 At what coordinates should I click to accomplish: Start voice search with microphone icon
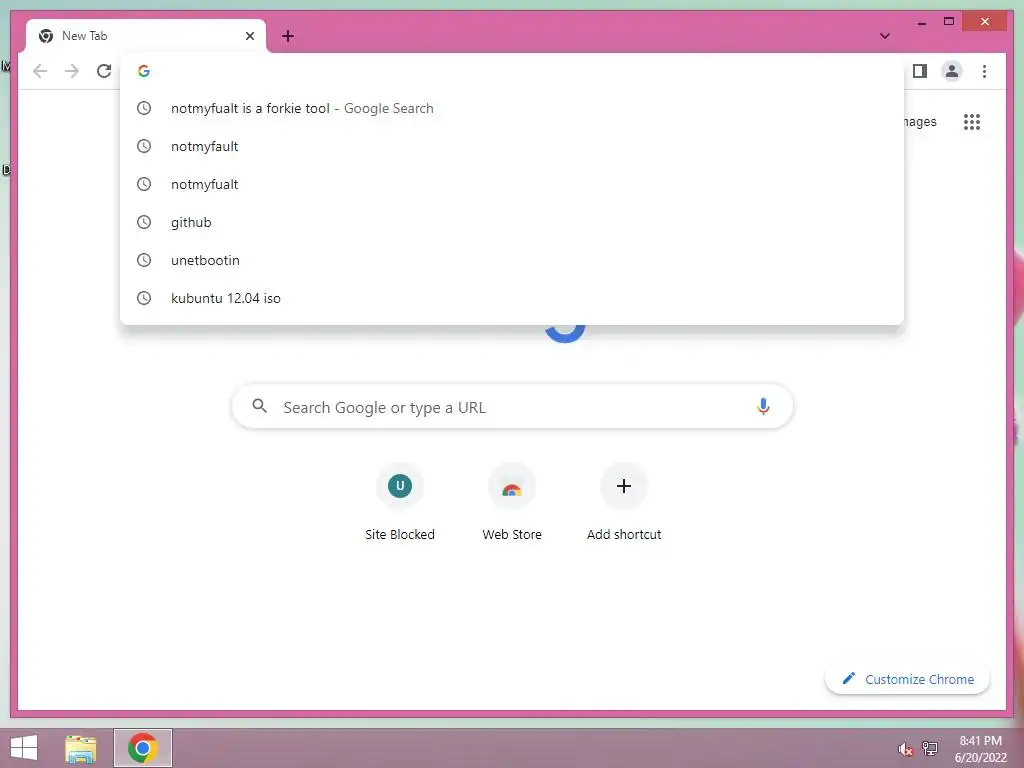(763, 406)
